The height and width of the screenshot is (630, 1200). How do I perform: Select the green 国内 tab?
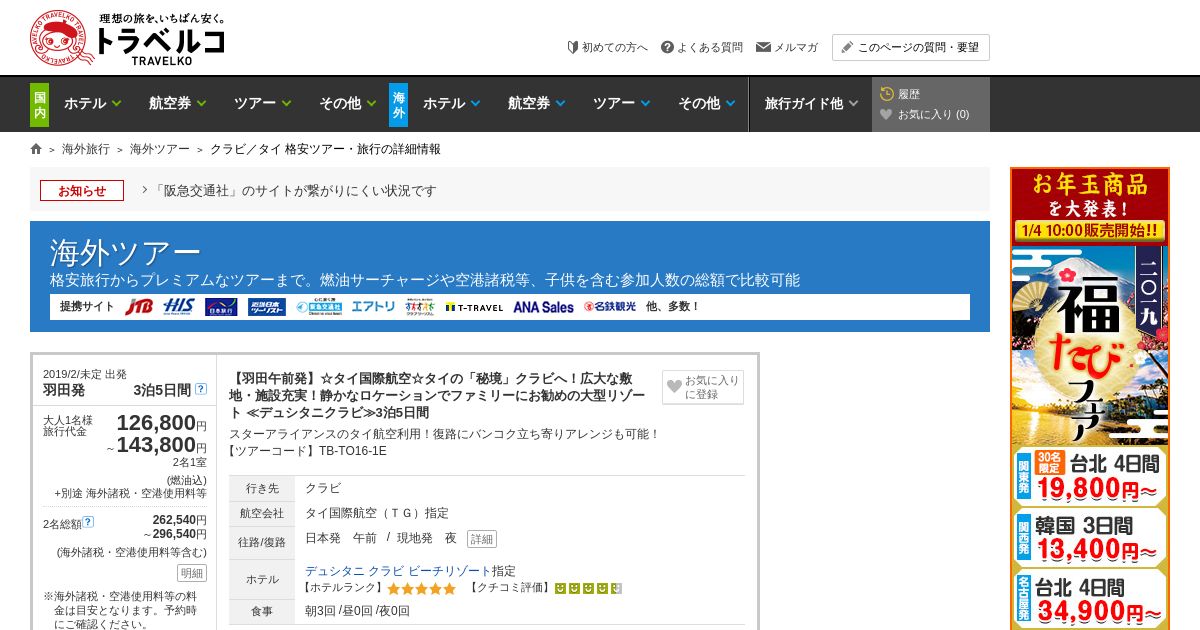[39, 104]
